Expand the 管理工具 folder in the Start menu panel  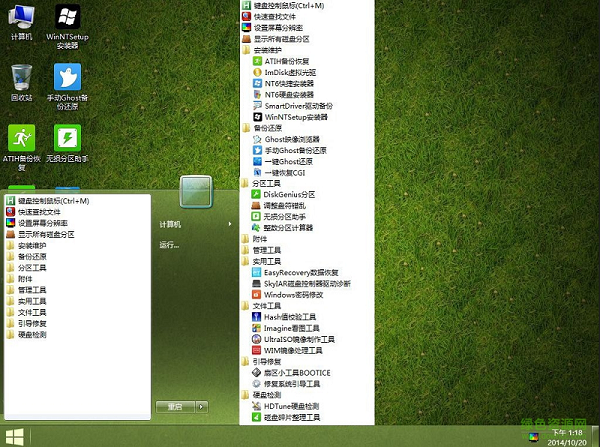tap(26, 290)
